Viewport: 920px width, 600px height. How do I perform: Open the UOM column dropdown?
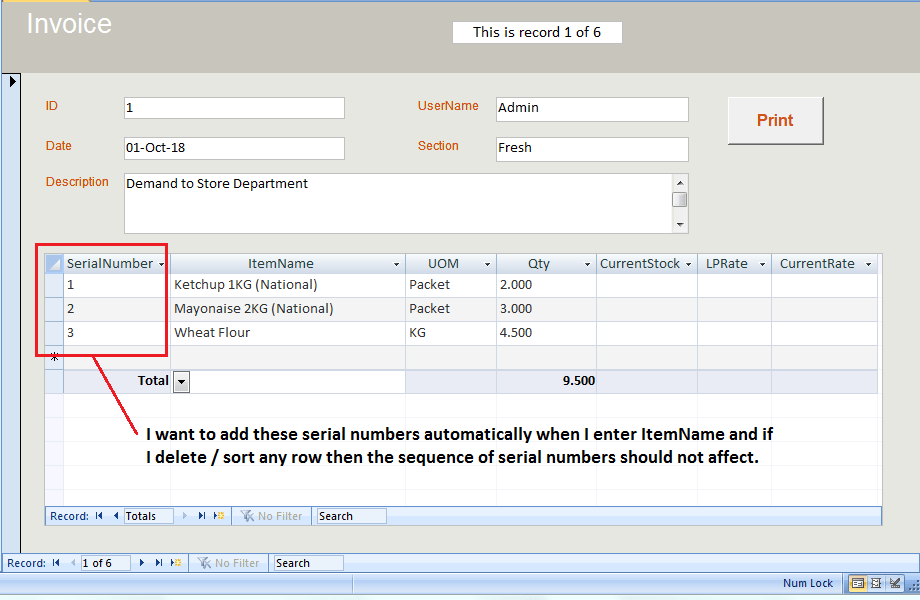pos(487,263)
